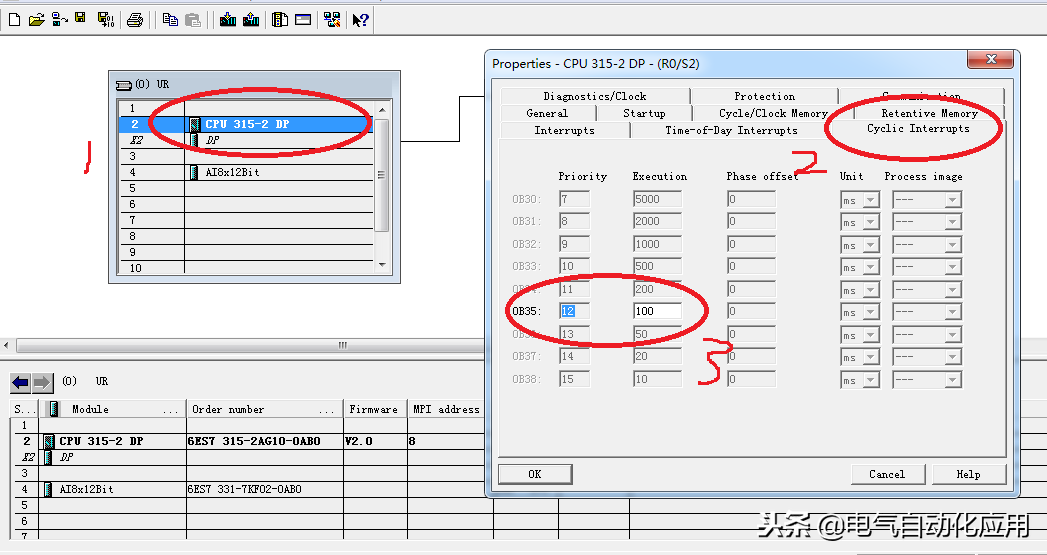Click the Open Online station icon
Viewport: 1047px width, 555px height.
(x=59, y=20)
